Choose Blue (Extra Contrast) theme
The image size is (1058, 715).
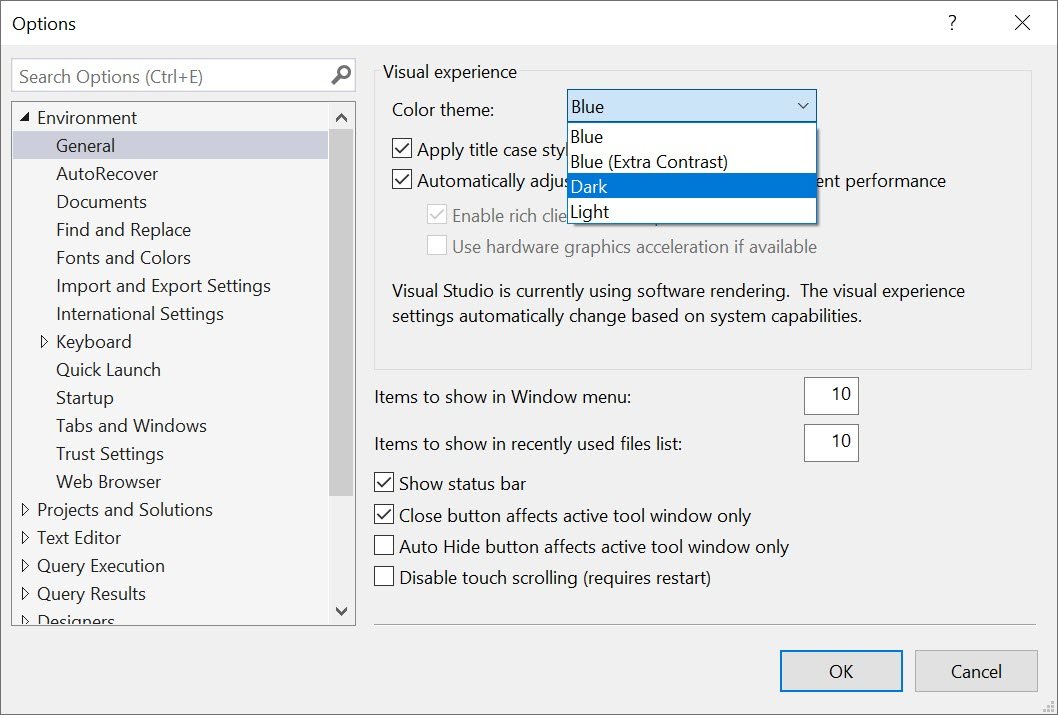click(x=692, y=161)
